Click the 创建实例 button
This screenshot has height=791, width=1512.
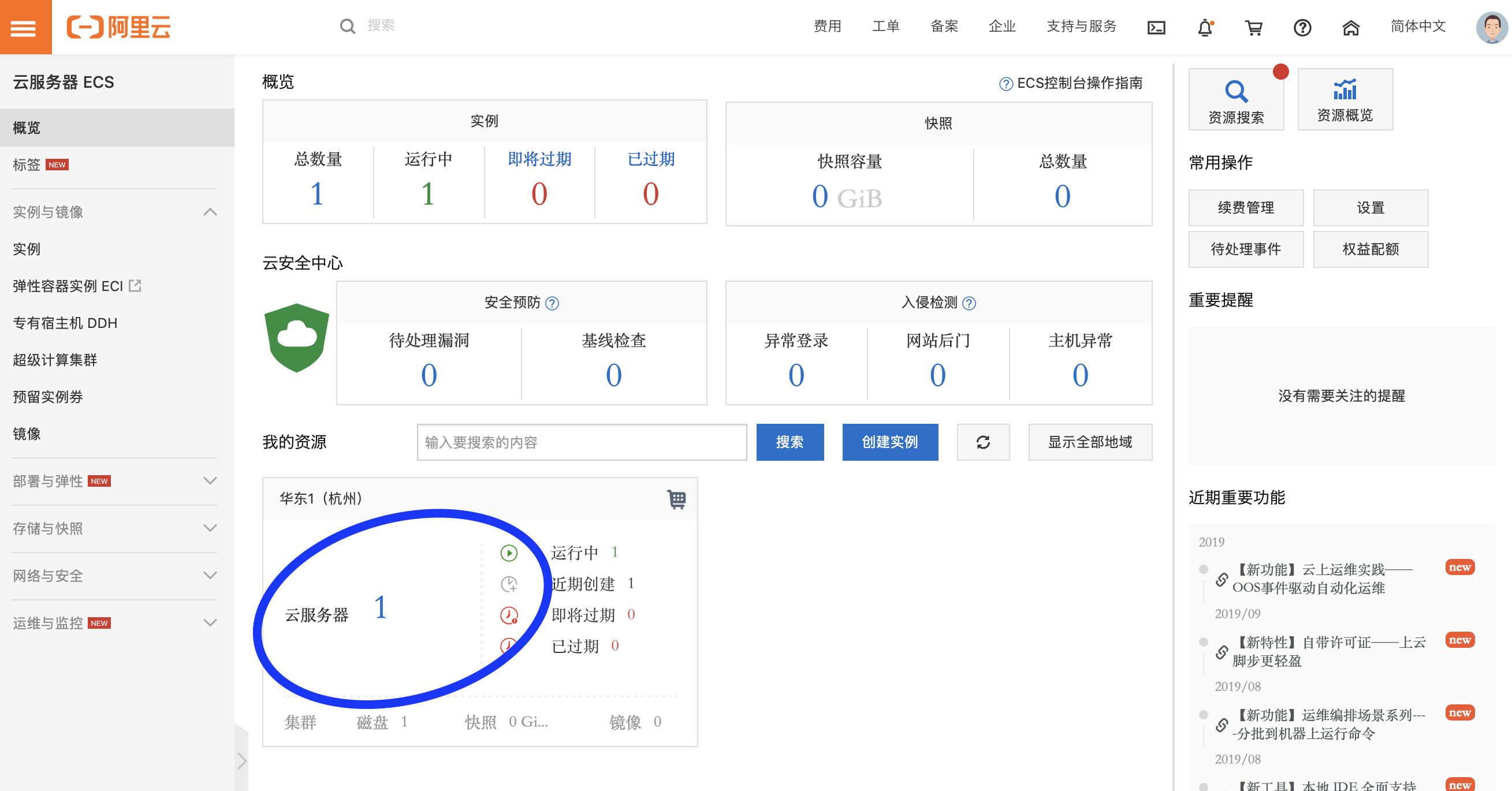(x=890, y=442)
